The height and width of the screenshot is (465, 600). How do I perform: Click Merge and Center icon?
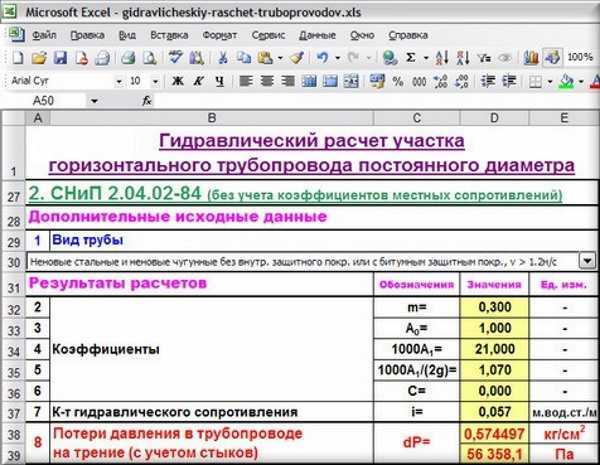tap(351, 81)
